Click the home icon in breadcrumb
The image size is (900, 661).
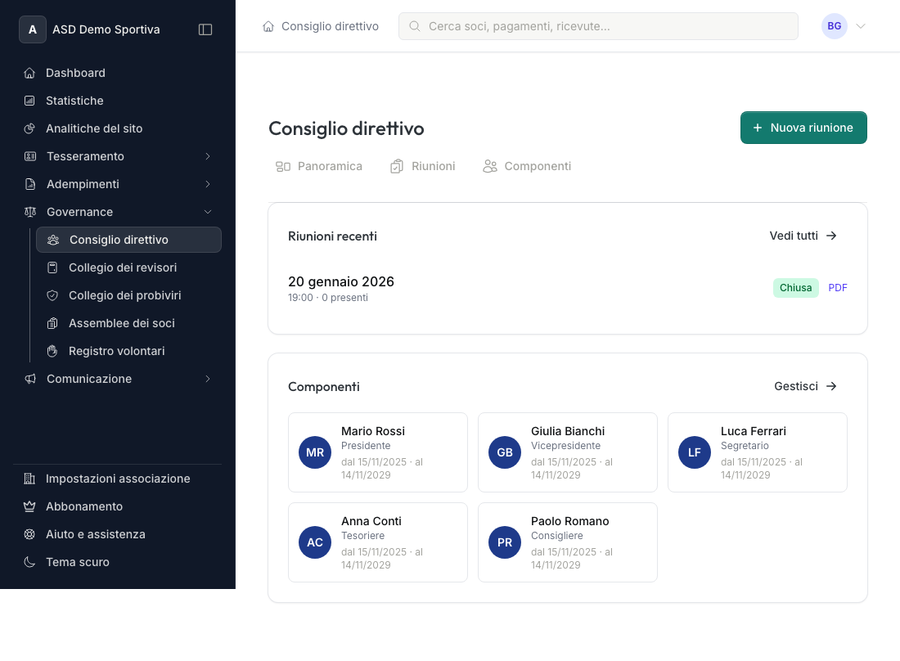(x=268, y=26)
